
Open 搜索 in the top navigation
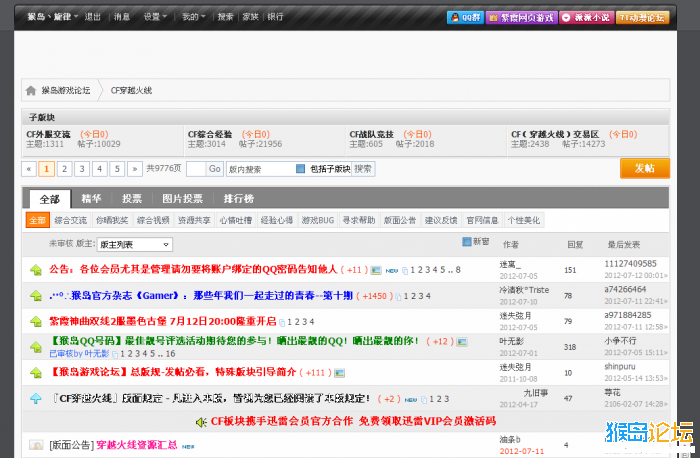[x=225, y=17]
